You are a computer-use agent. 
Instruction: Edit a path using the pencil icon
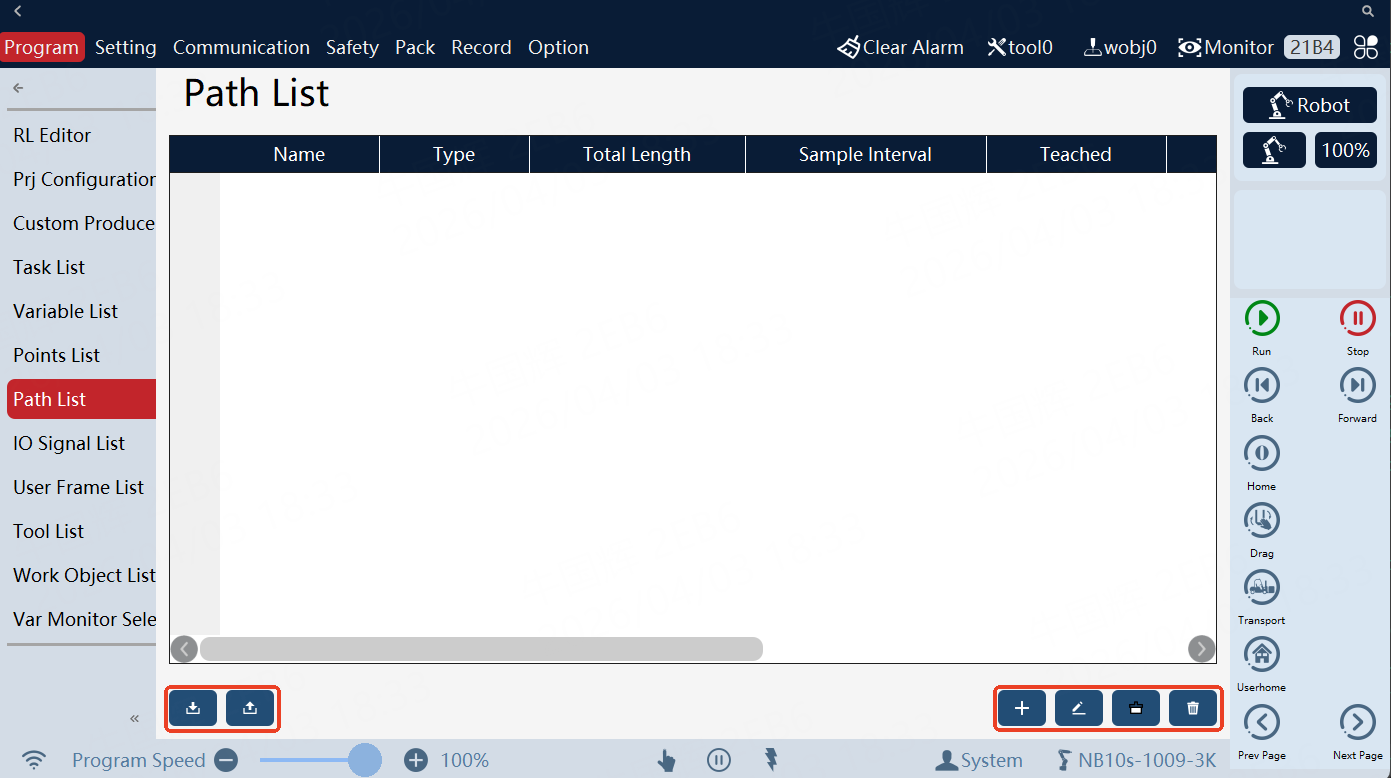click(1079, 708)
